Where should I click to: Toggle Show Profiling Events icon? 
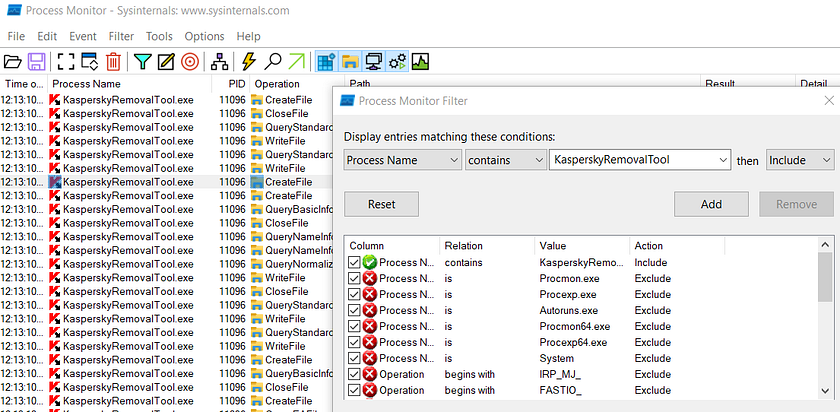(421, 62)
